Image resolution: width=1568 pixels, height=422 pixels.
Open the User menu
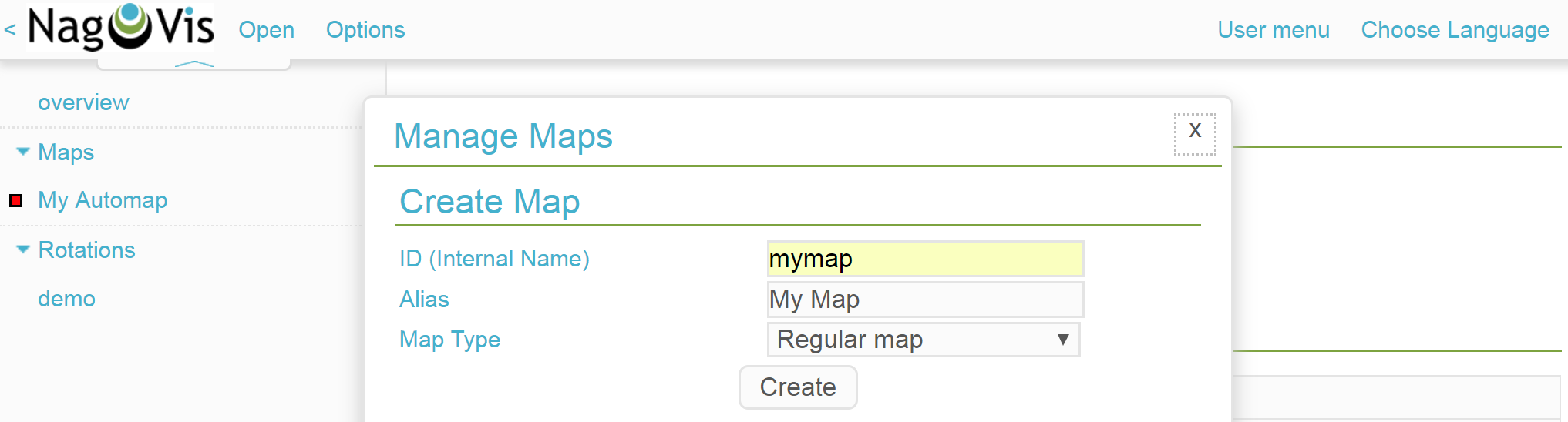(x=1274, y=30)
